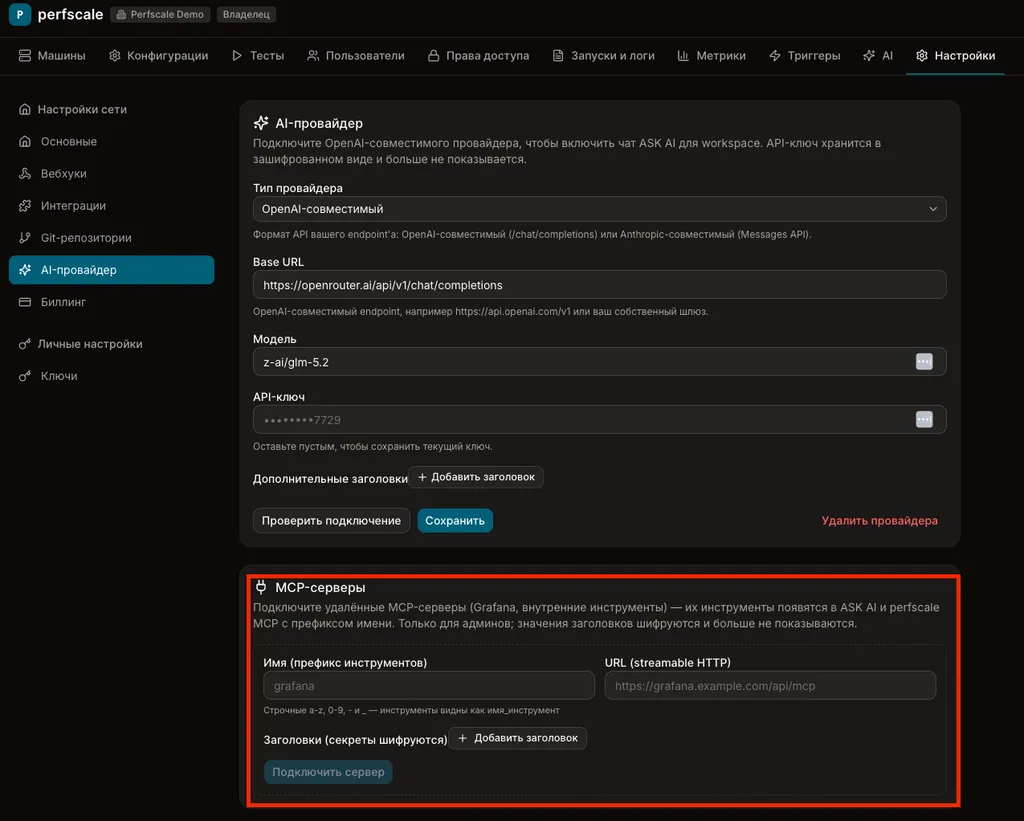Click the Подключить сервер button
Viewport: 1024px width, 821px height.
[x=328, y=772]
